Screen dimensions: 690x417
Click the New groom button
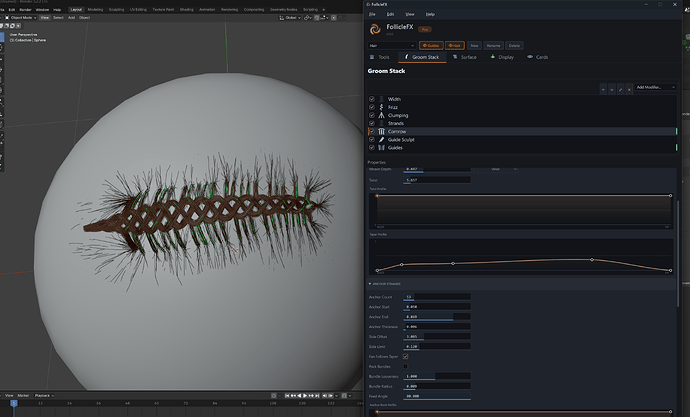pos(474,45)
